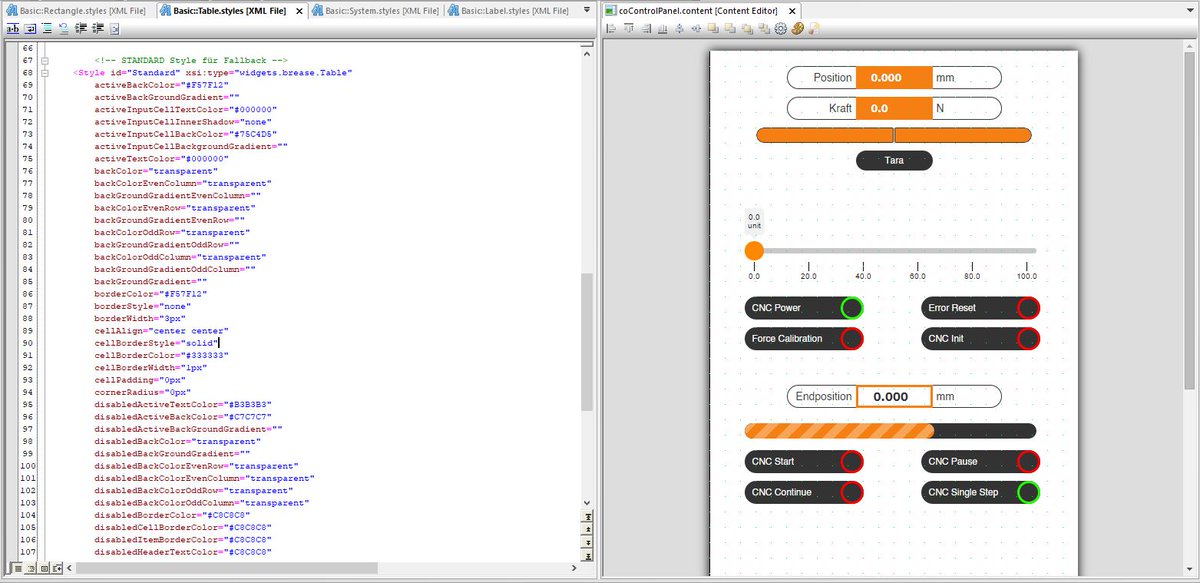Click the bring forward icon
The image size is (1200, 583).
[730, 28]
